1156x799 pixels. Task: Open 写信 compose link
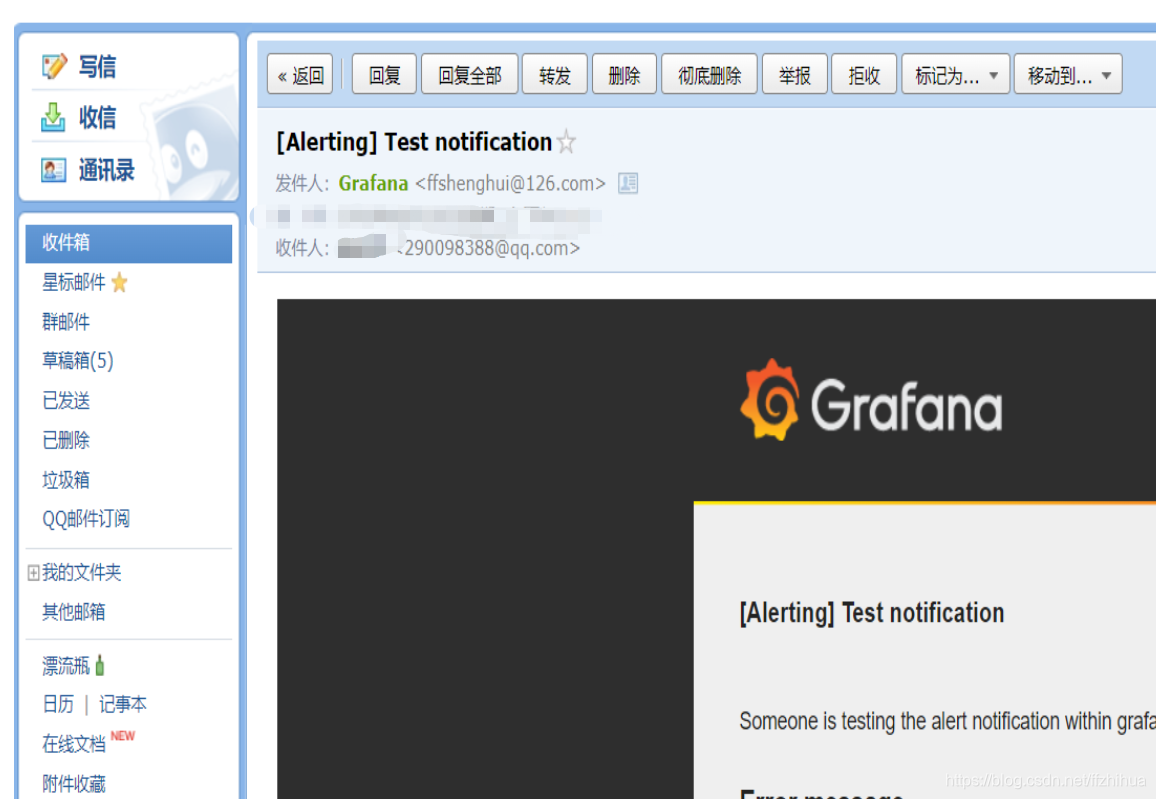[x=97, y=66]
